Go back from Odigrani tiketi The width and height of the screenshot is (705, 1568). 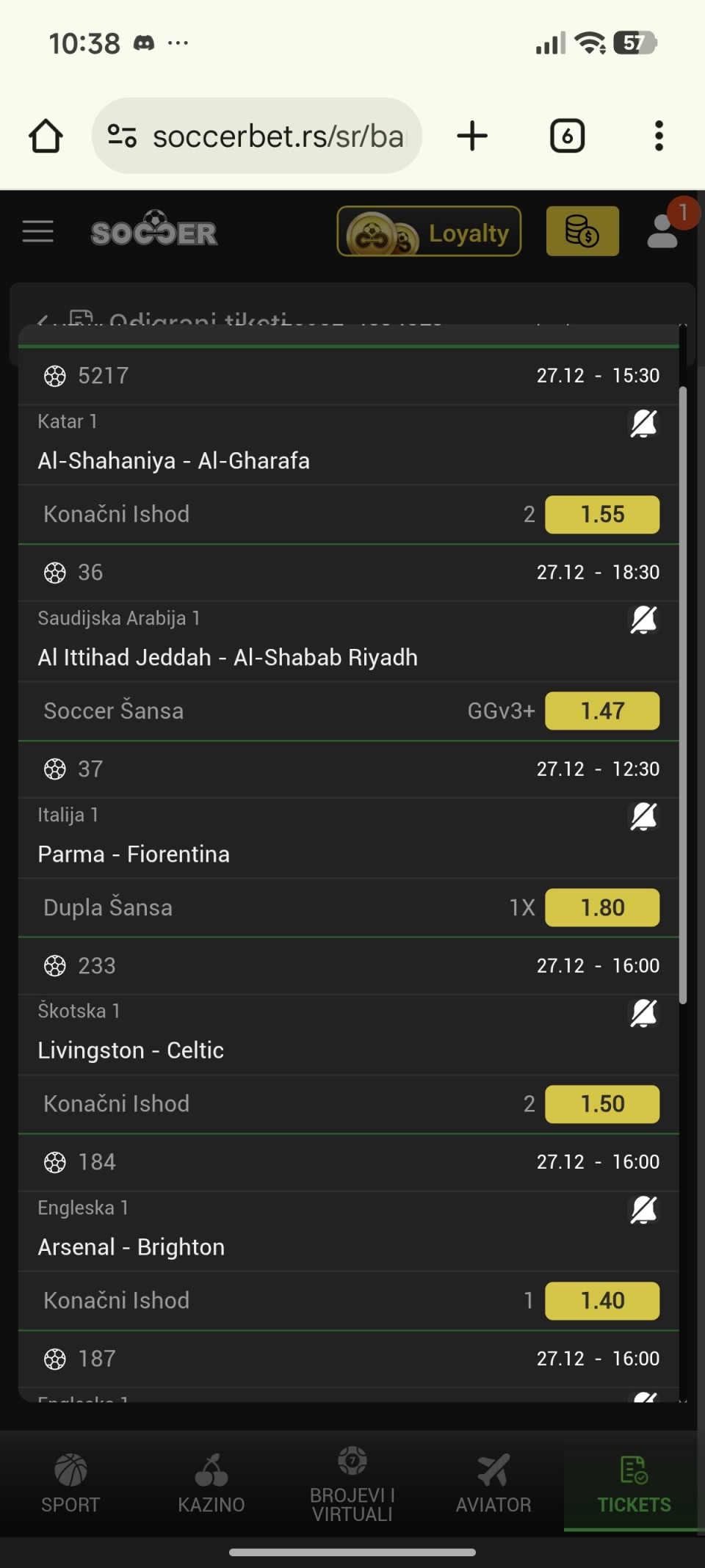(43, 321)
